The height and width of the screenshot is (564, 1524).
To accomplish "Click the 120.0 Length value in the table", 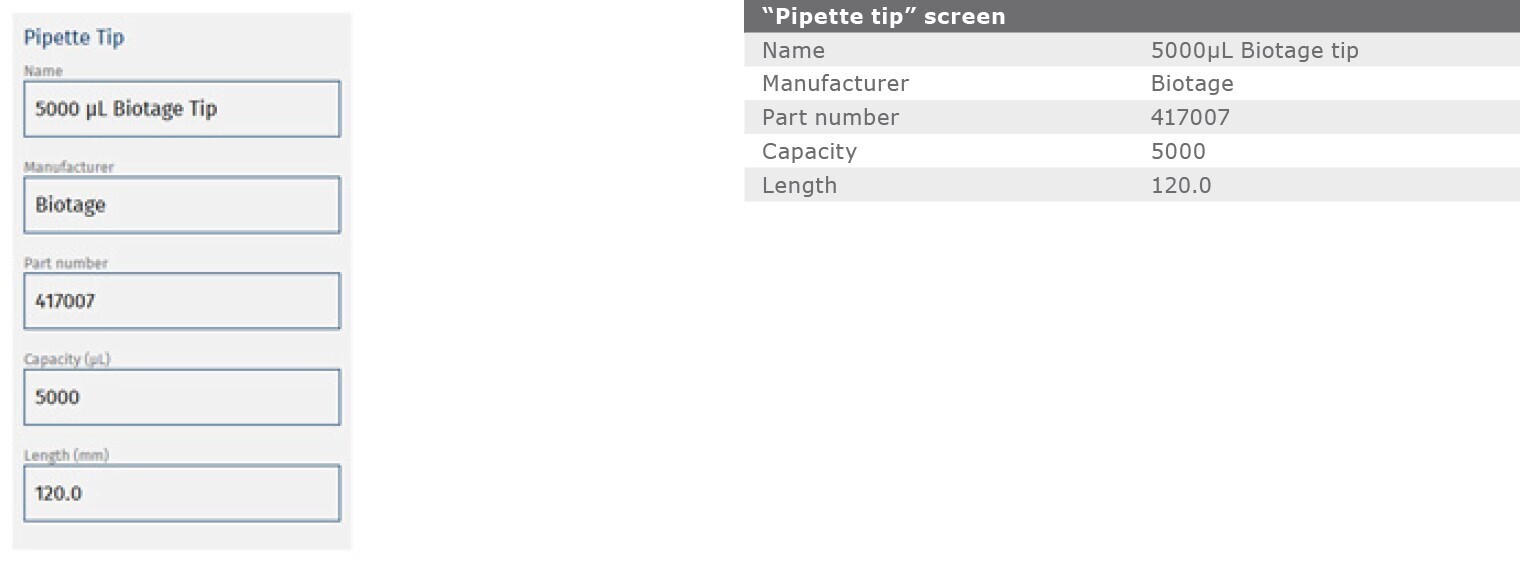I will point(1180,186).
